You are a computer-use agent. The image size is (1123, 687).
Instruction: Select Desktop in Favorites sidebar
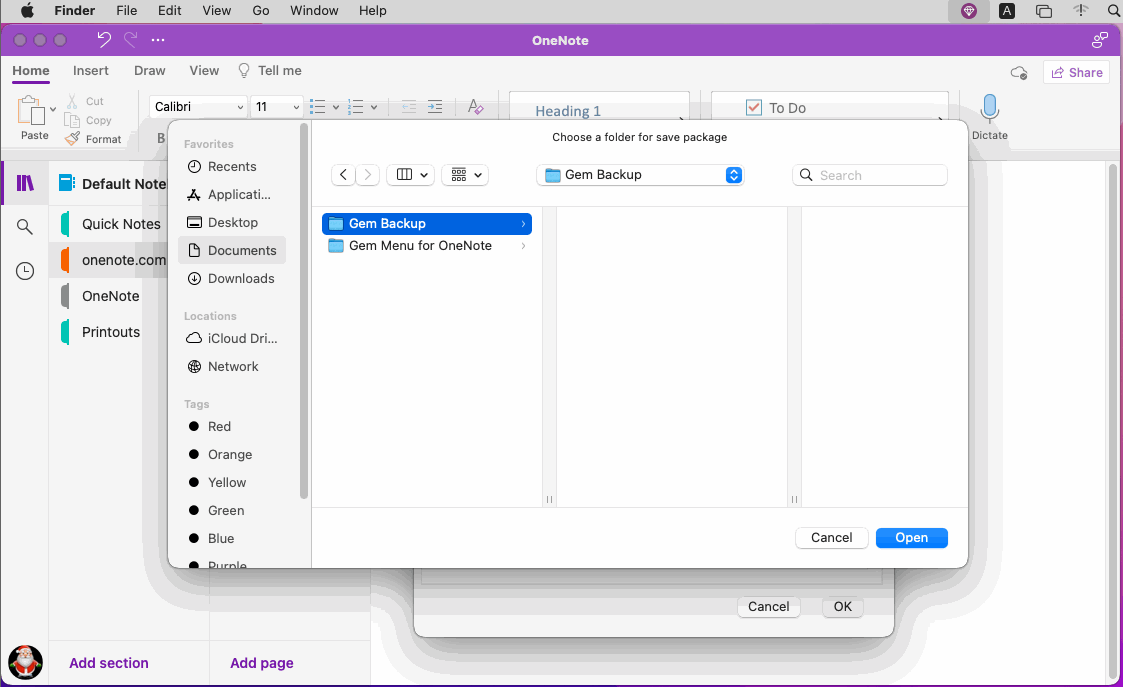[x=232, y=222]
